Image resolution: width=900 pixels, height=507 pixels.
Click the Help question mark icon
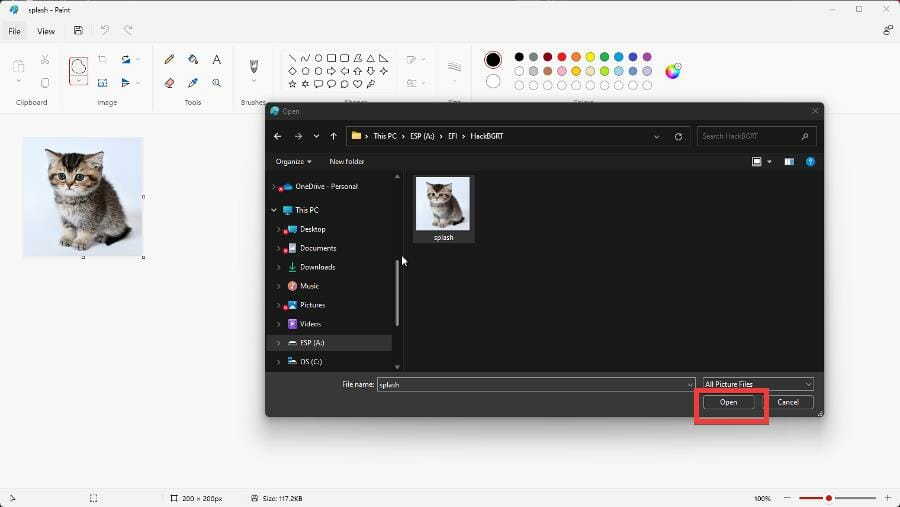click(x=810, y=162)
